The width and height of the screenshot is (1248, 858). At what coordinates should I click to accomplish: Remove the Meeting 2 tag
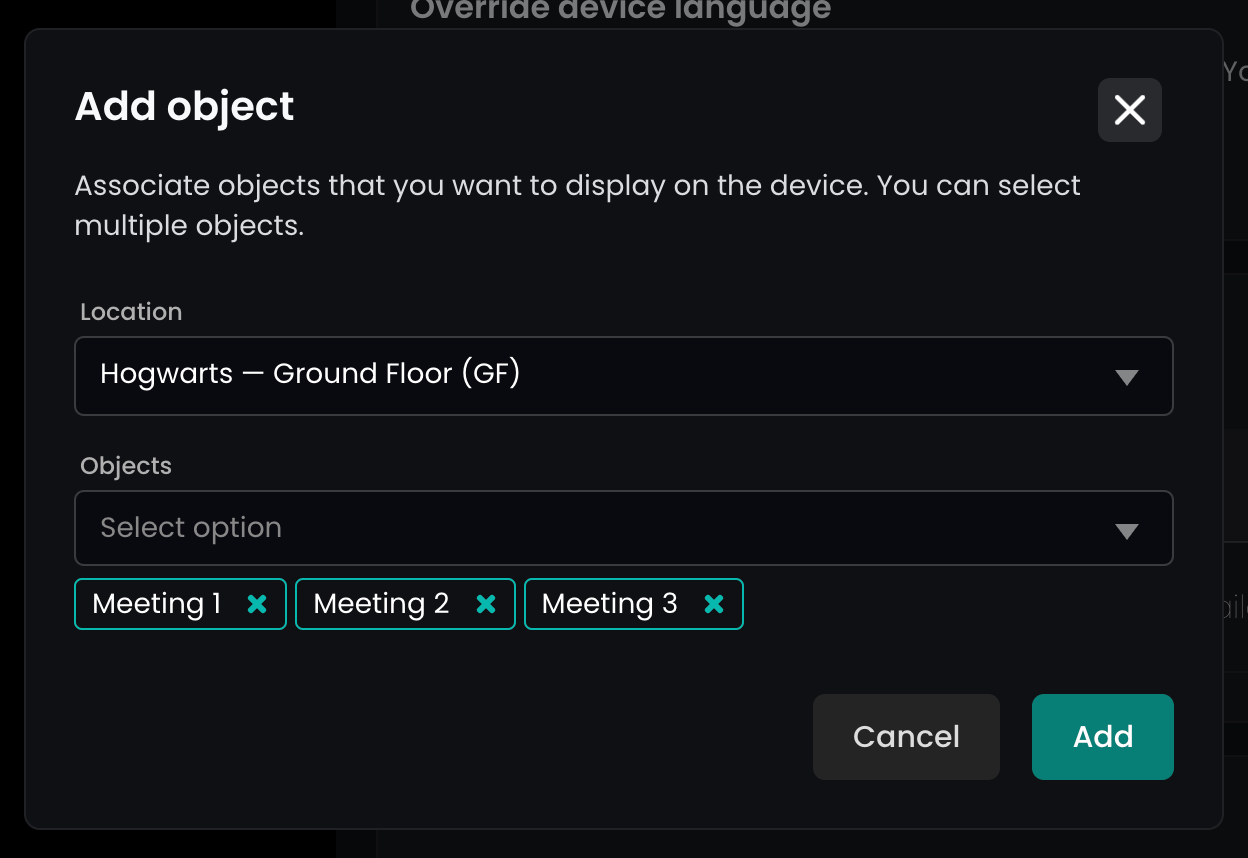click(x=486, y=604)
